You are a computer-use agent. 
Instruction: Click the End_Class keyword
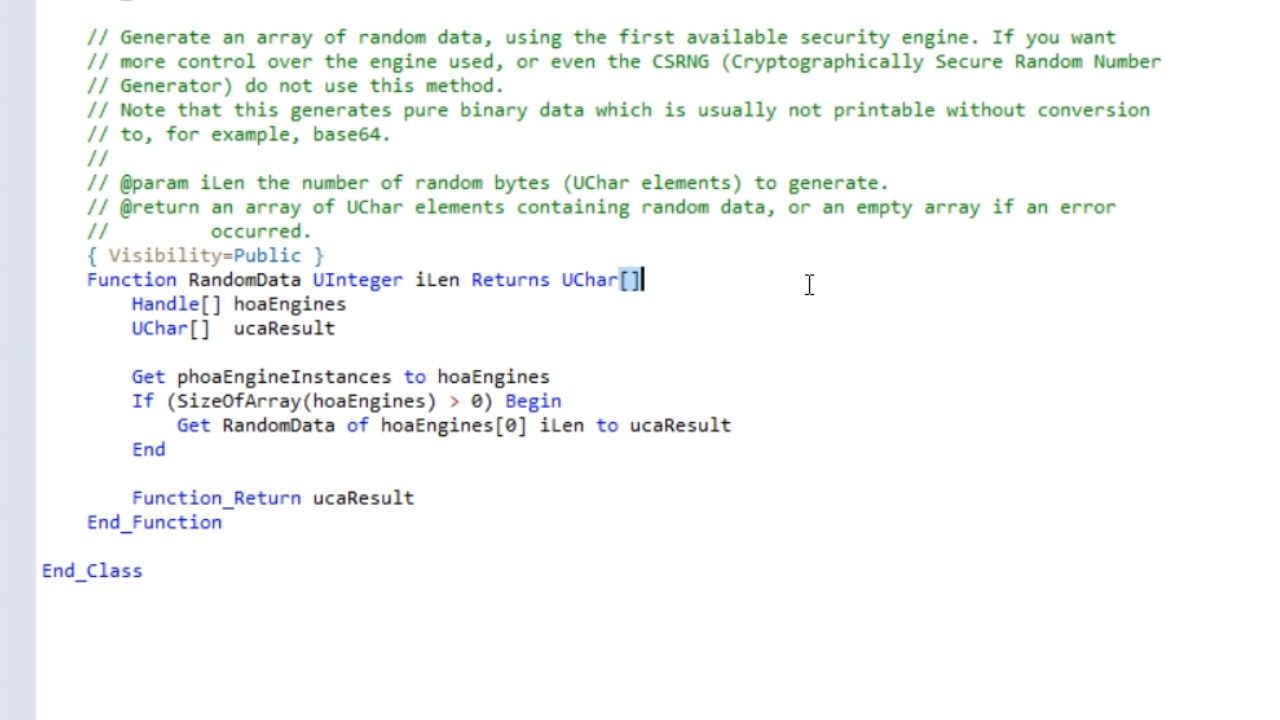92,571
